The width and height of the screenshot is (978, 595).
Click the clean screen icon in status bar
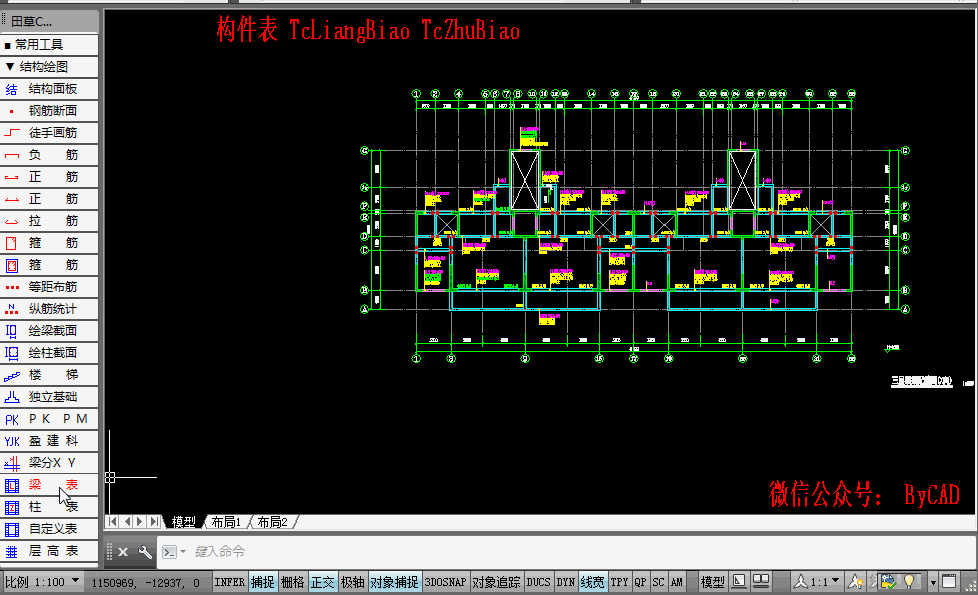(949, 582)
